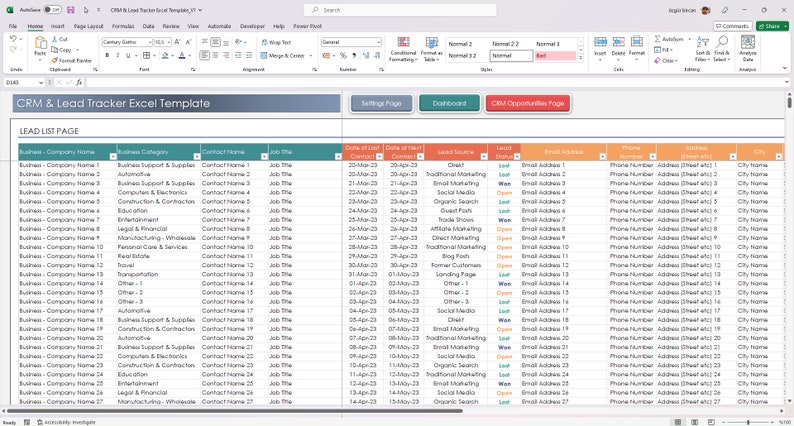The width and height of the screenshot is (794, 426).
Task: Open the Settings Page button
Action: click(x=381, y=103)
